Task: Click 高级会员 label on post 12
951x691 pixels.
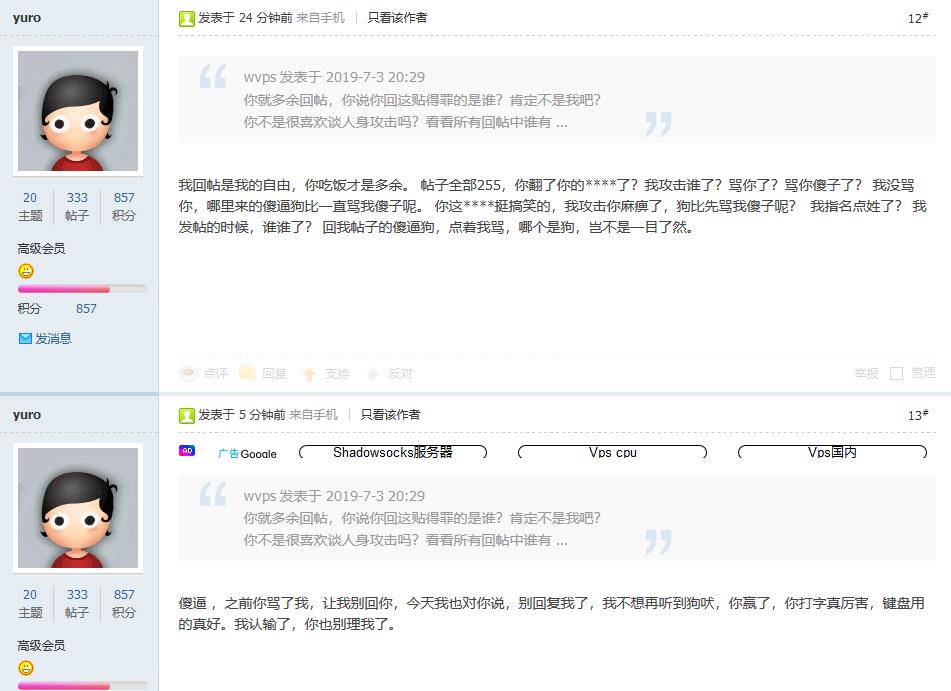Action: [x=41, y=249]
